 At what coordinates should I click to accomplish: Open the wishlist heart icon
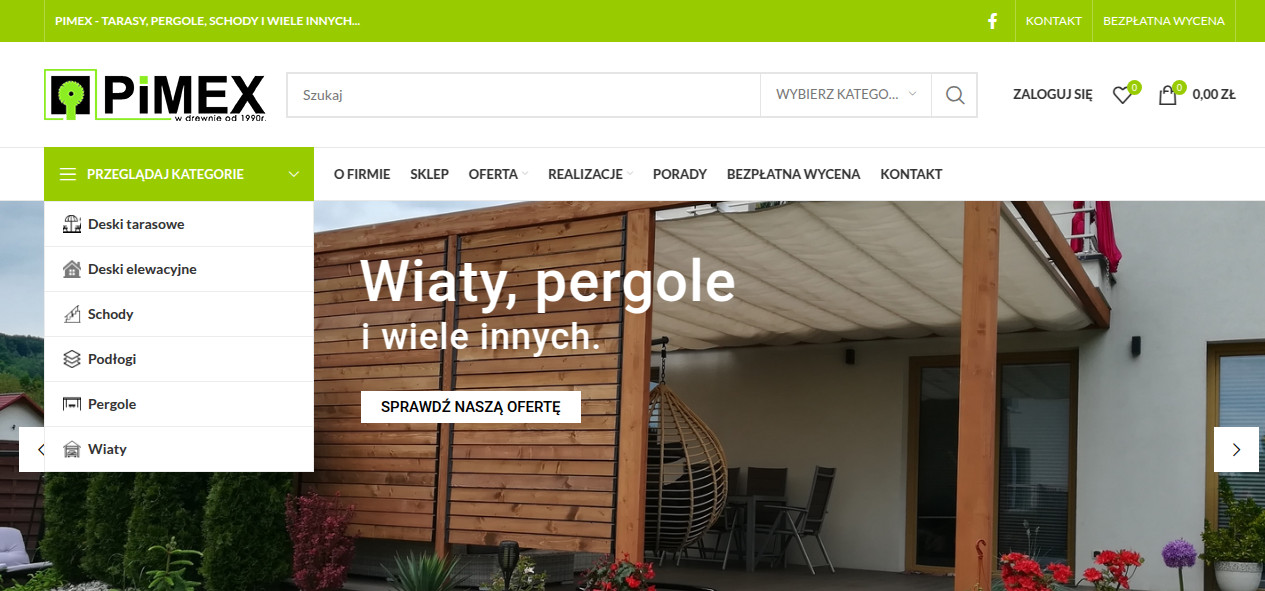[x=1122, y=95]
